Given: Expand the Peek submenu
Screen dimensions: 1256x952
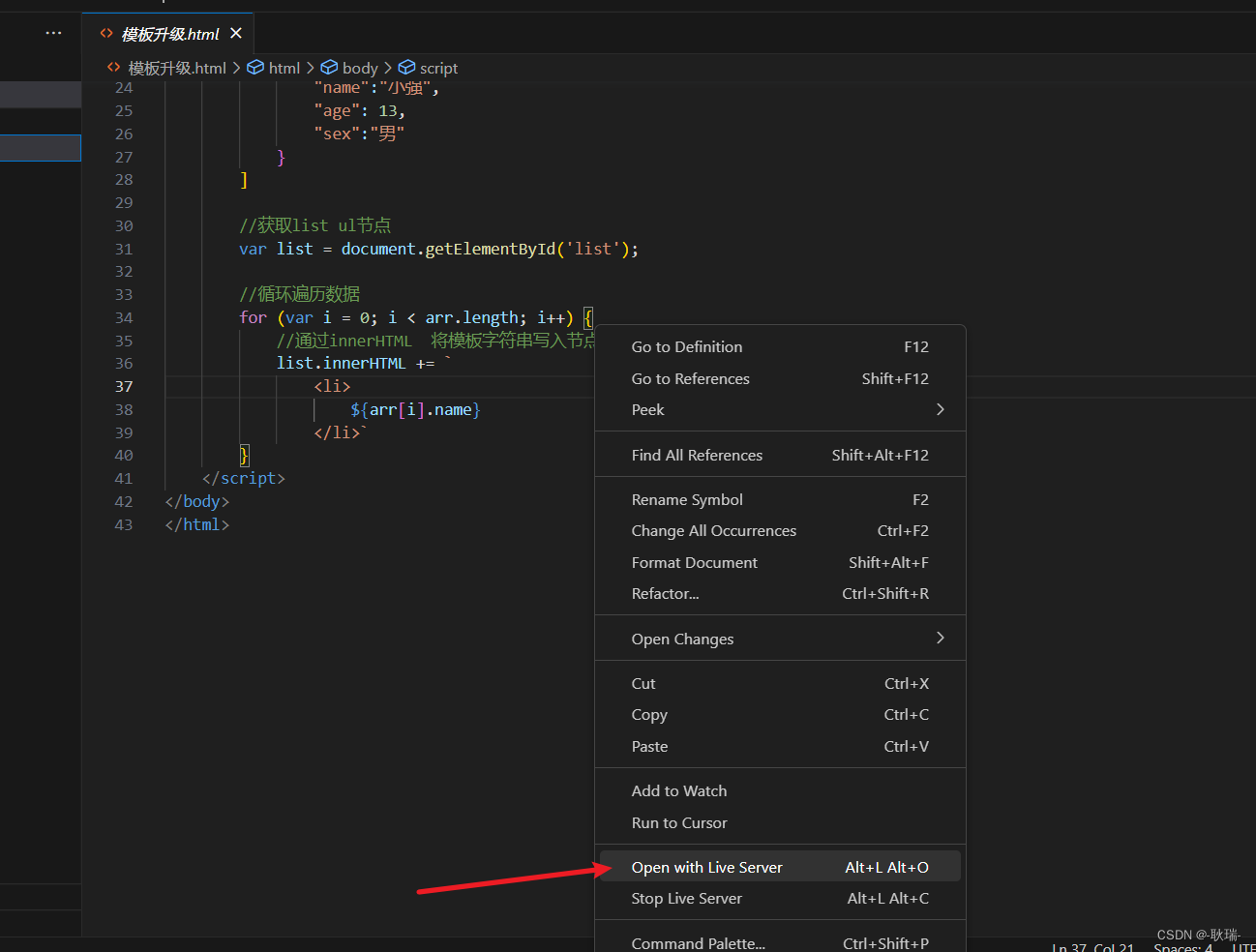Looking at the screenshot, I should point(780,409).
